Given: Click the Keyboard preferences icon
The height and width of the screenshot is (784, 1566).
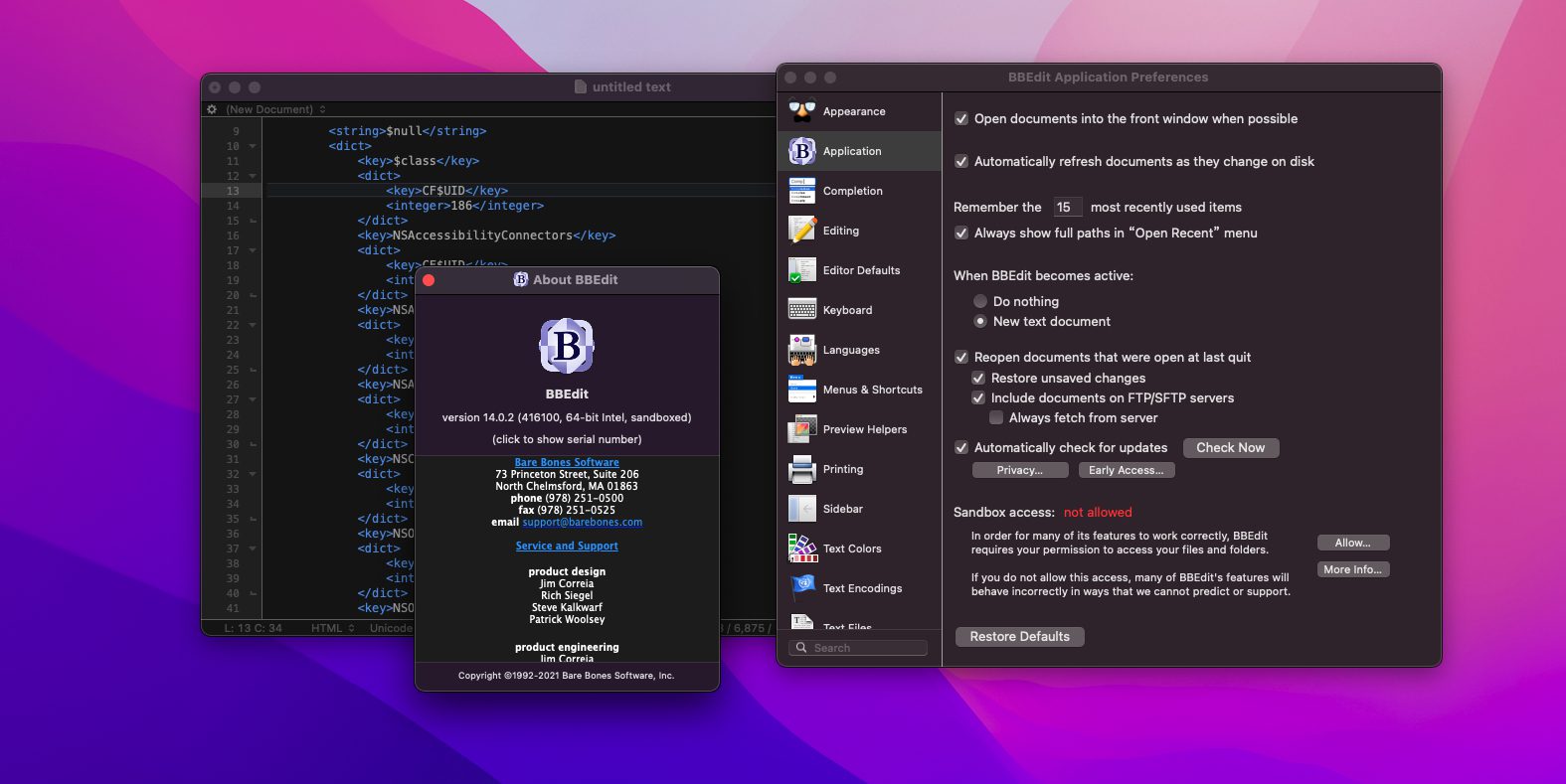Looking at the screenshot, I should pyautogui.click(x=802, y=310).
